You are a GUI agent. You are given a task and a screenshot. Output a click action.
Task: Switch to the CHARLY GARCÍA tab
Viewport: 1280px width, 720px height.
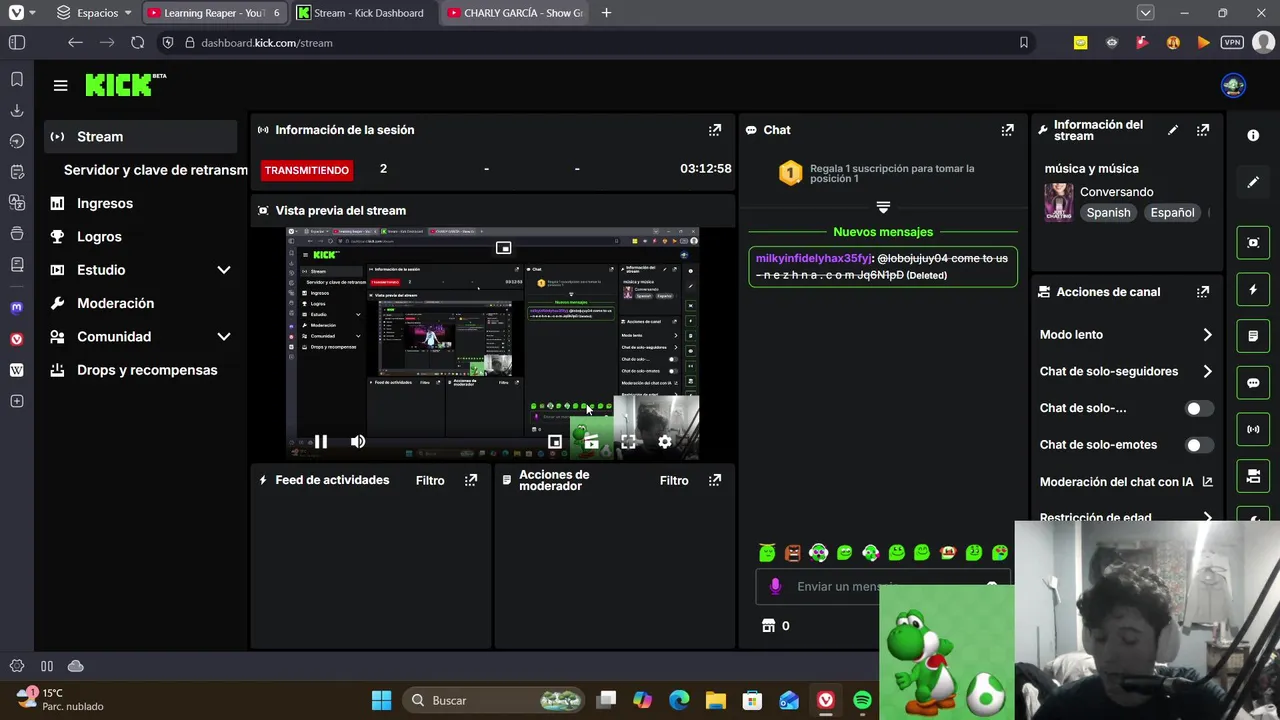point(516,13)
